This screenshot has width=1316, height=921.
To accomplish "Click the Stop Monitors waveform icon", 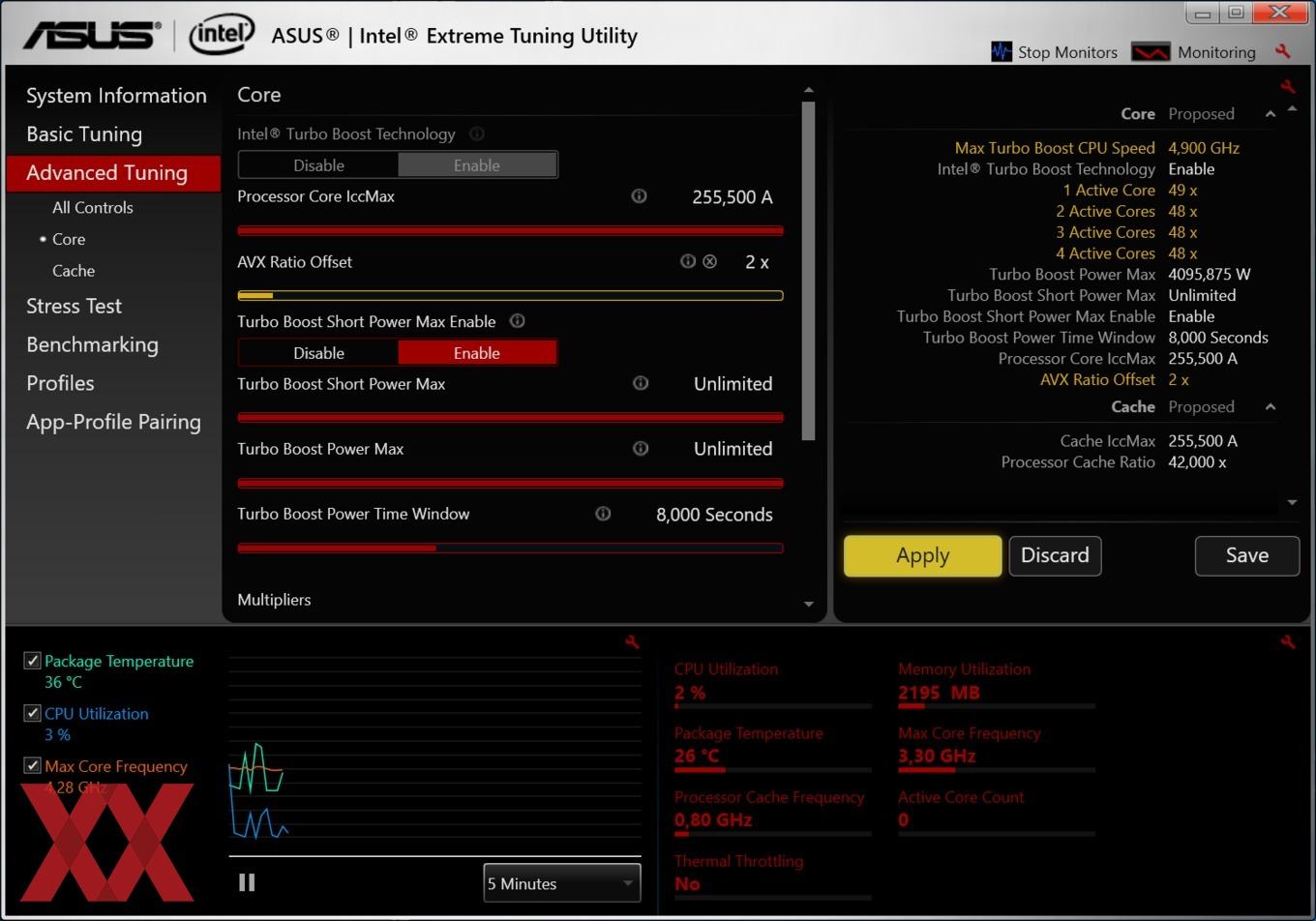I will pyautogui.click(x=1002, y=52).
